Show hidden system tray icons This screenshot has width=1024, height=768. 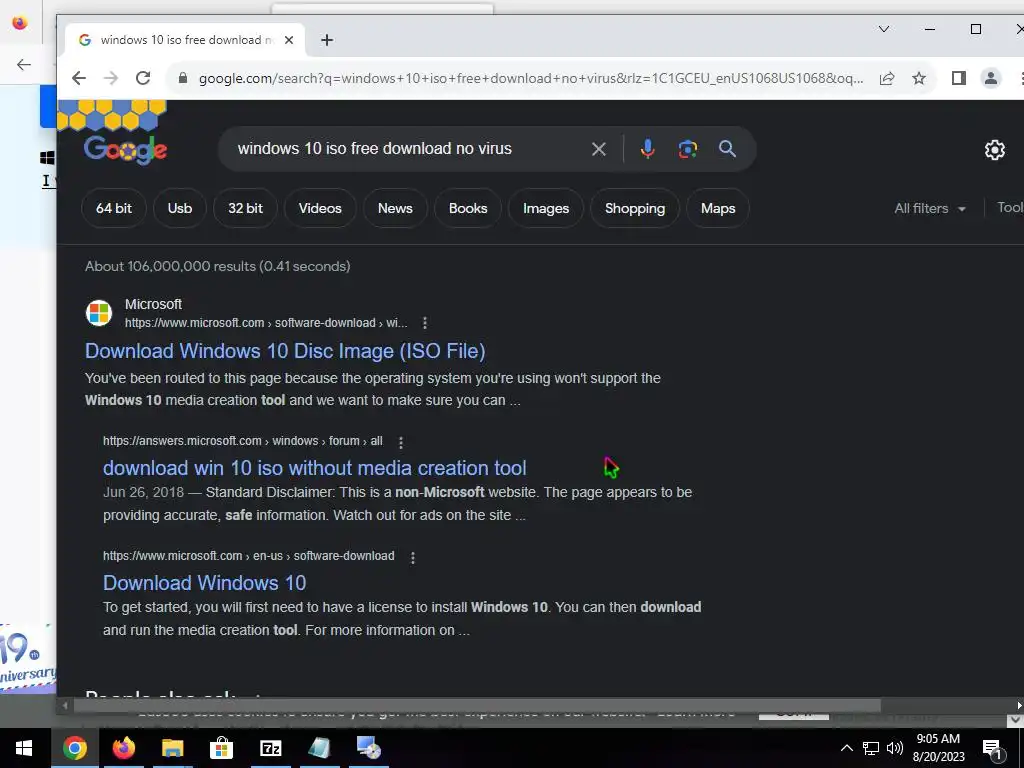pos(846,748)
